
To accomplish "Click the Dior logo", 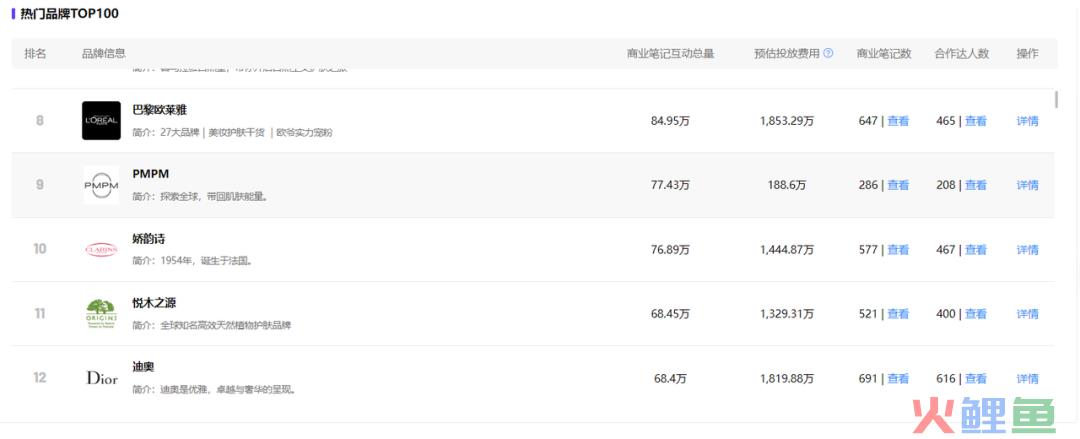I will (x=102, y=378).
